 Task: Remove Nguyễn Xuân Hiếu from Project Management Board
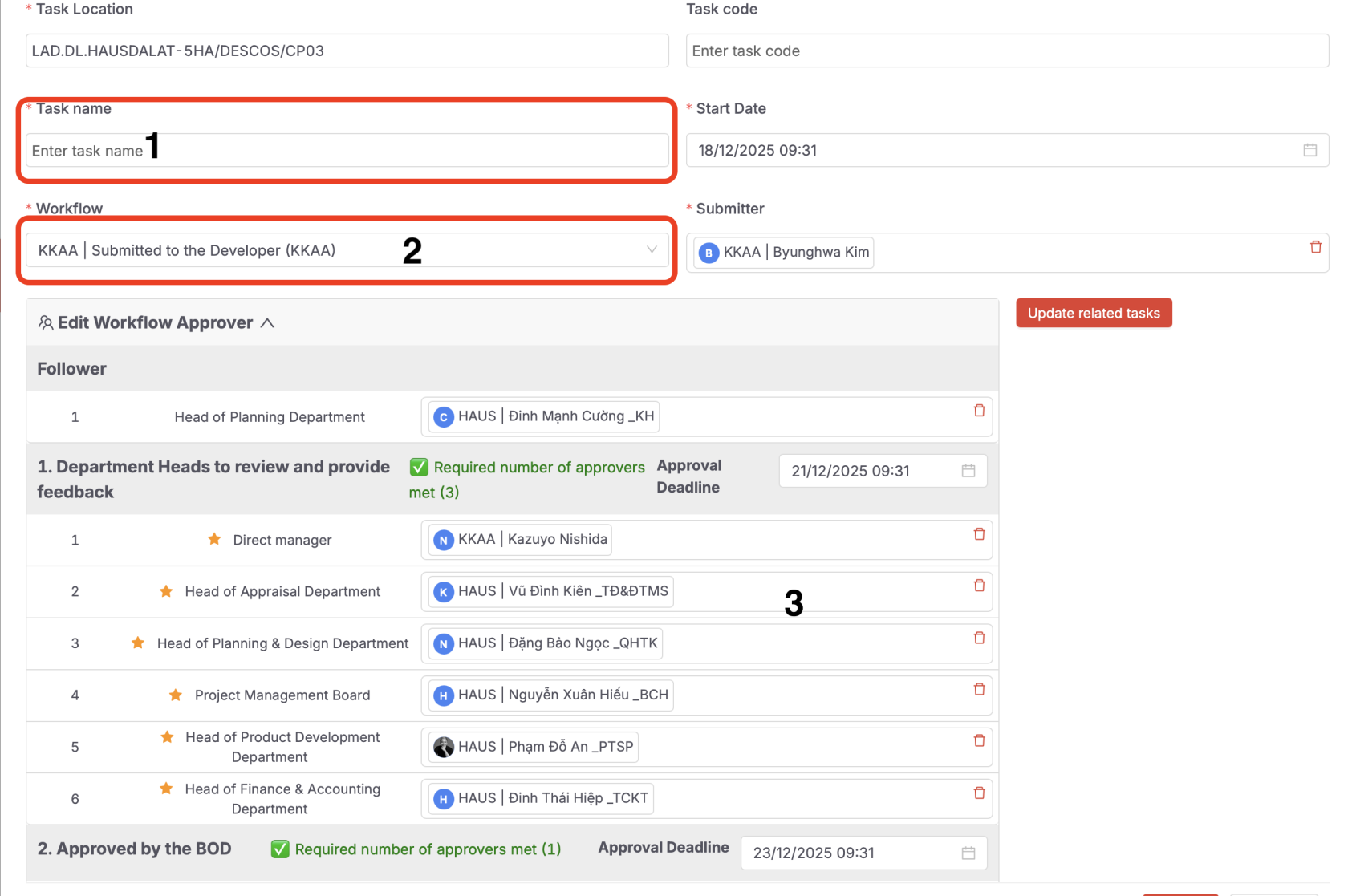979,689
